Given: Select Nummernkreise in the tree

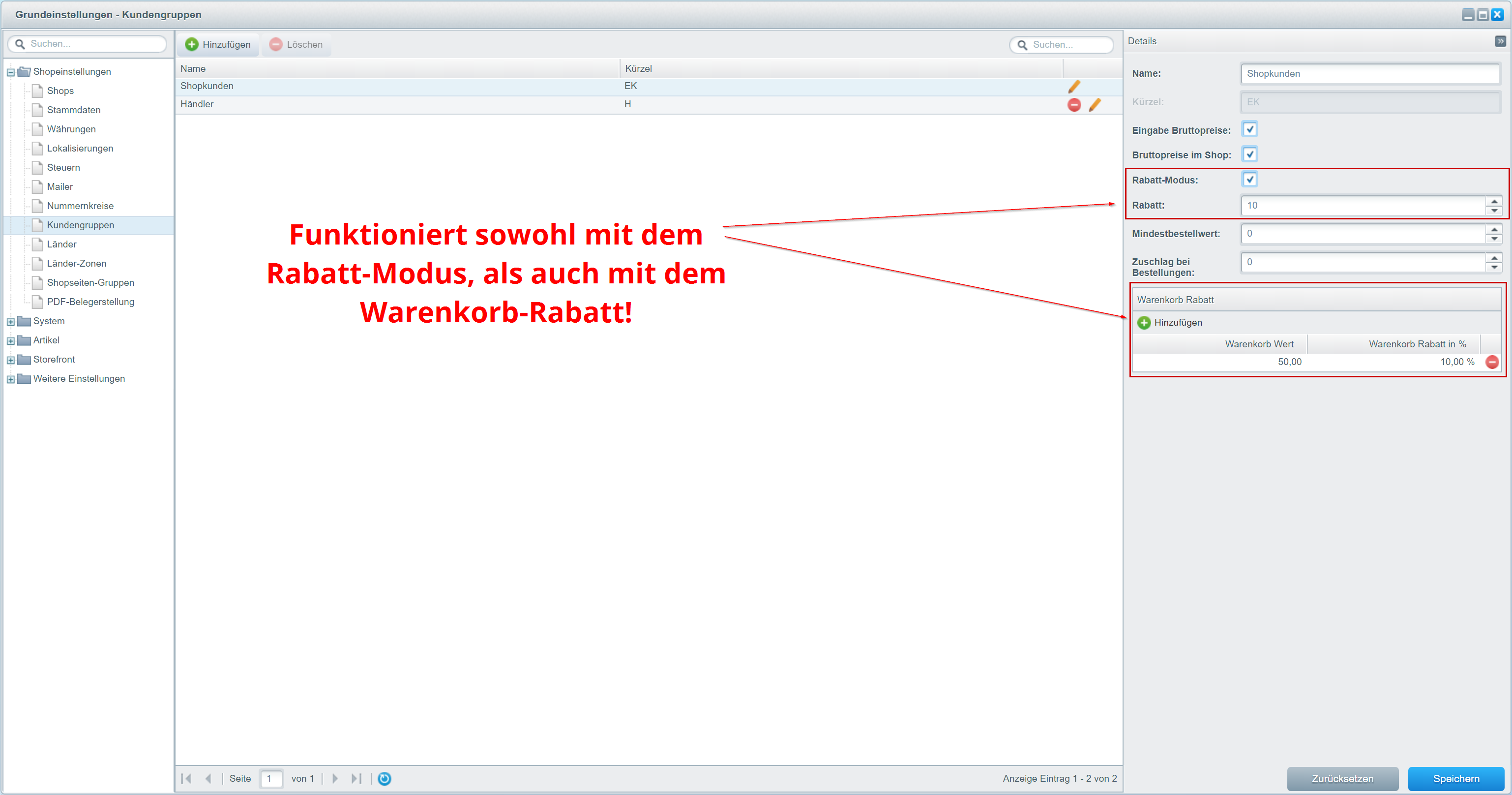Looking at the screenshot, I should click(81, 206).
